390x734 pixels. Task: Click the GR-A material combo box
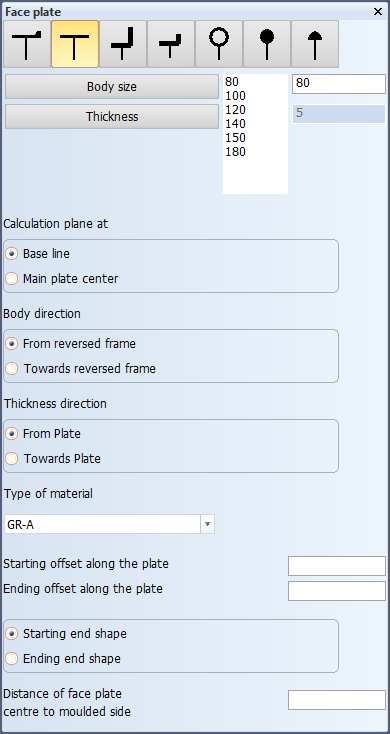[109, 525]
